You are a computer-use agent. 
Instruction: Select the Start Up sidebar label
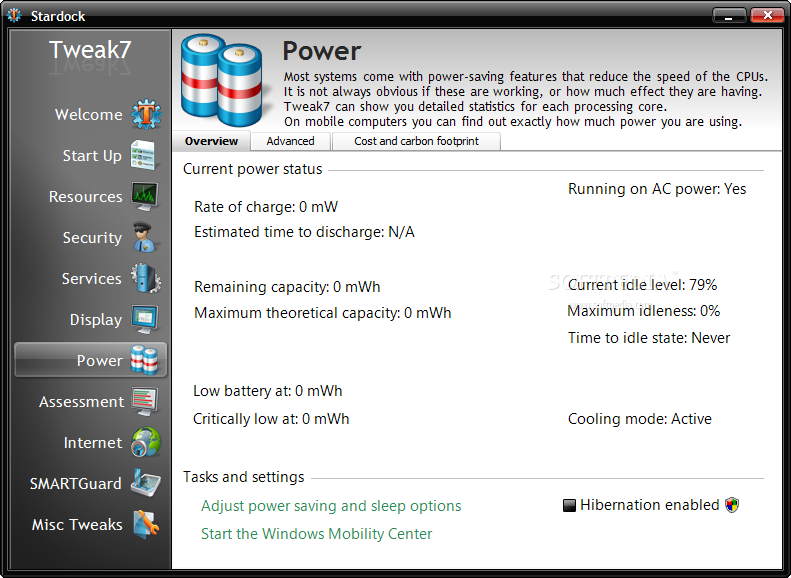92,156
